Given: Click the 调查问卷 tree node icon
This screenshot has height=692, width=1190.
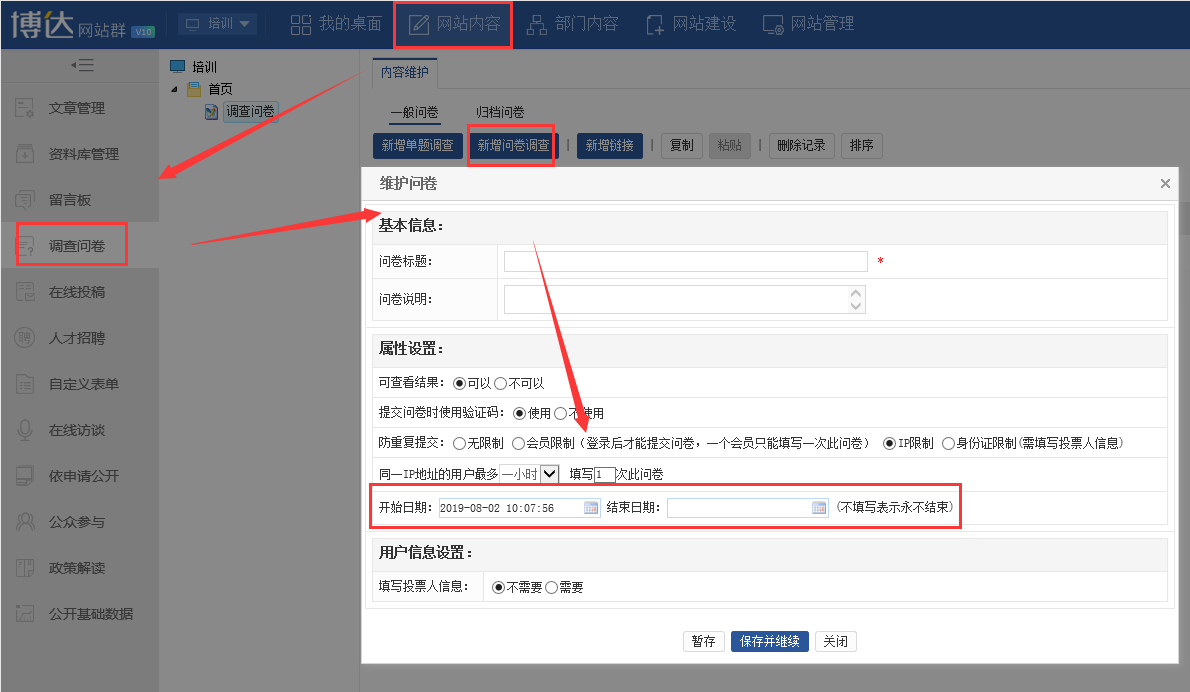Looking at the screenshot, I should click(x=212, y=112).
